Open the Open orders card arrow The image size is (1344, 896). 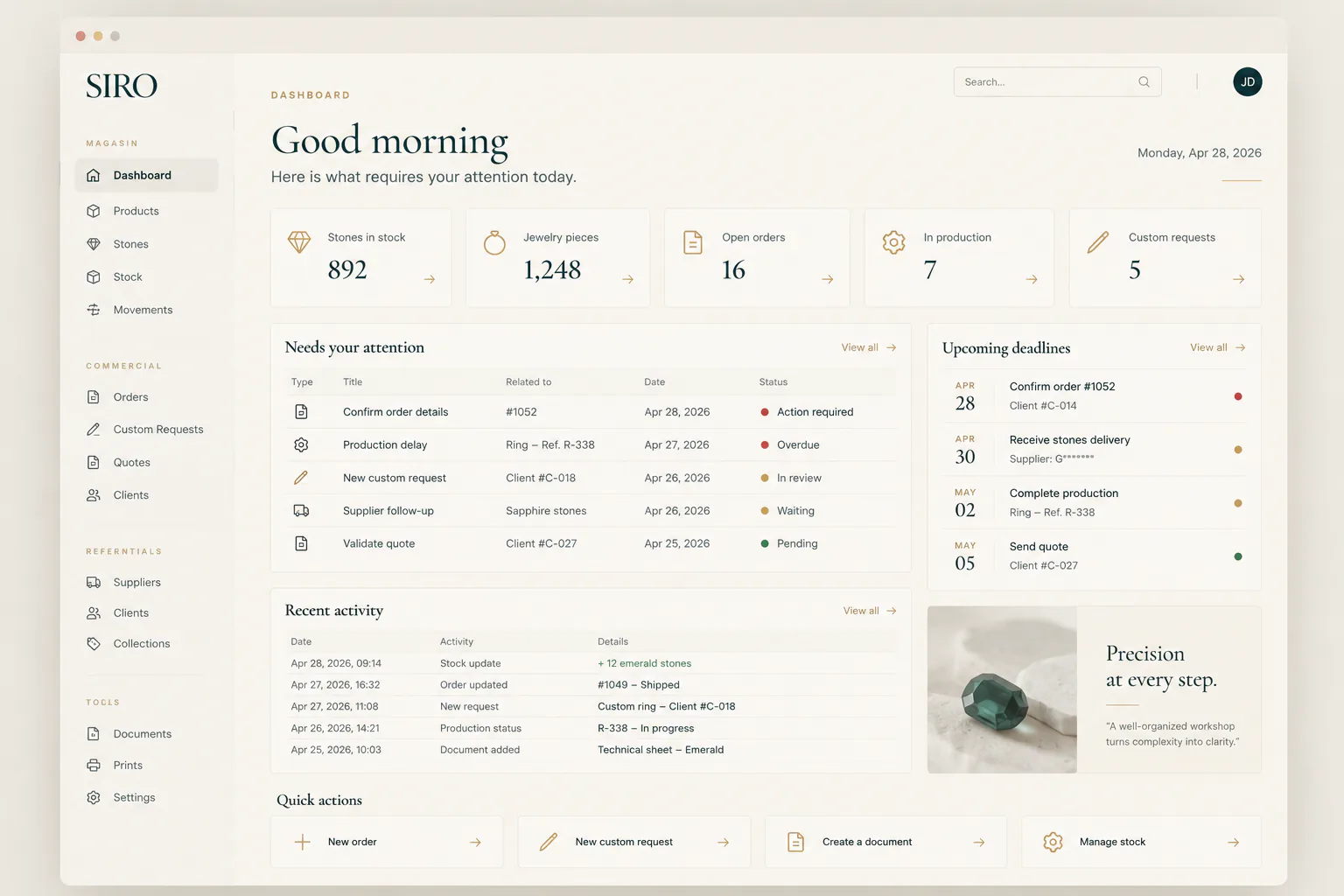(x=828, y=279)
